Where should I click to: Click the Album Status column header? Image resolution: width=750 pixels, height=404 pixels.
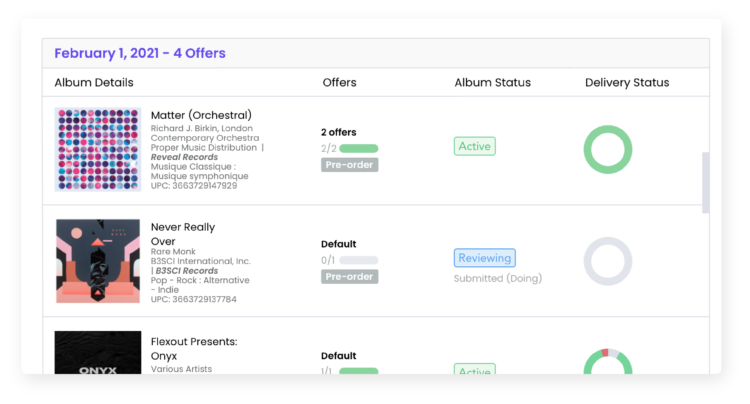[492, 83]
